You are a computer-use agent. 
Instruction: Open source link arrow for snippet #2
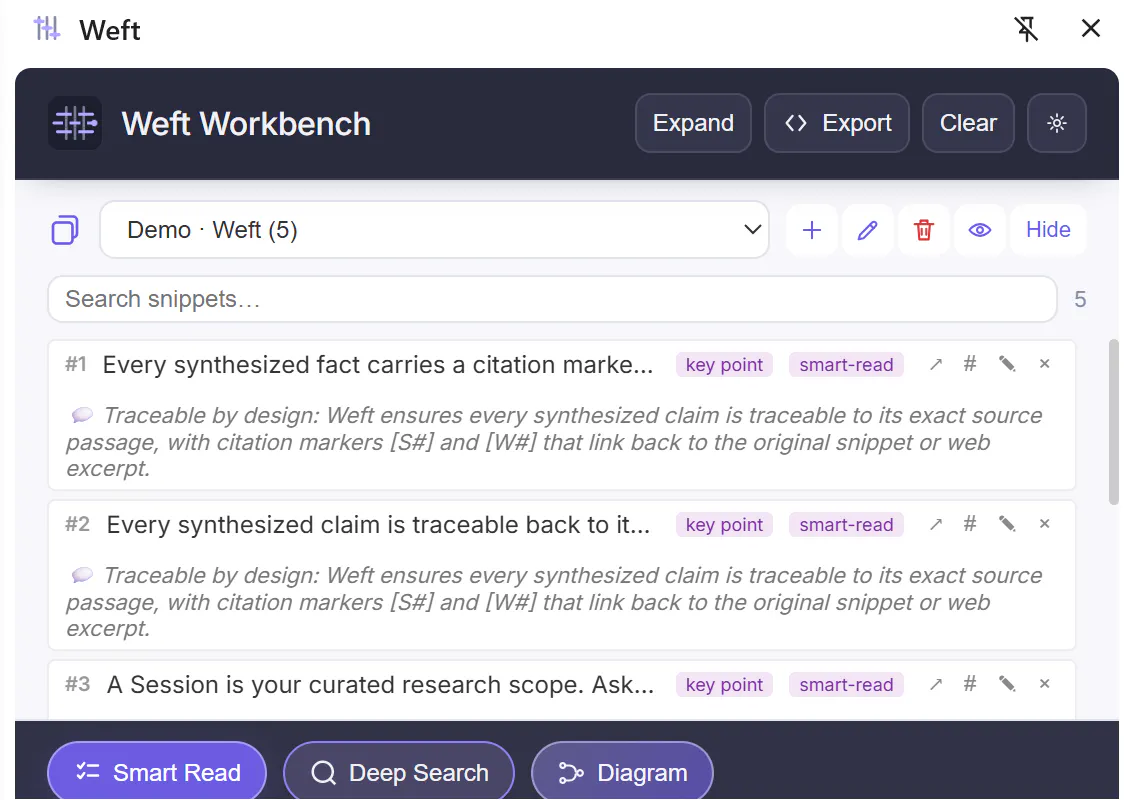pyautogui.click(x=936, y=524)
